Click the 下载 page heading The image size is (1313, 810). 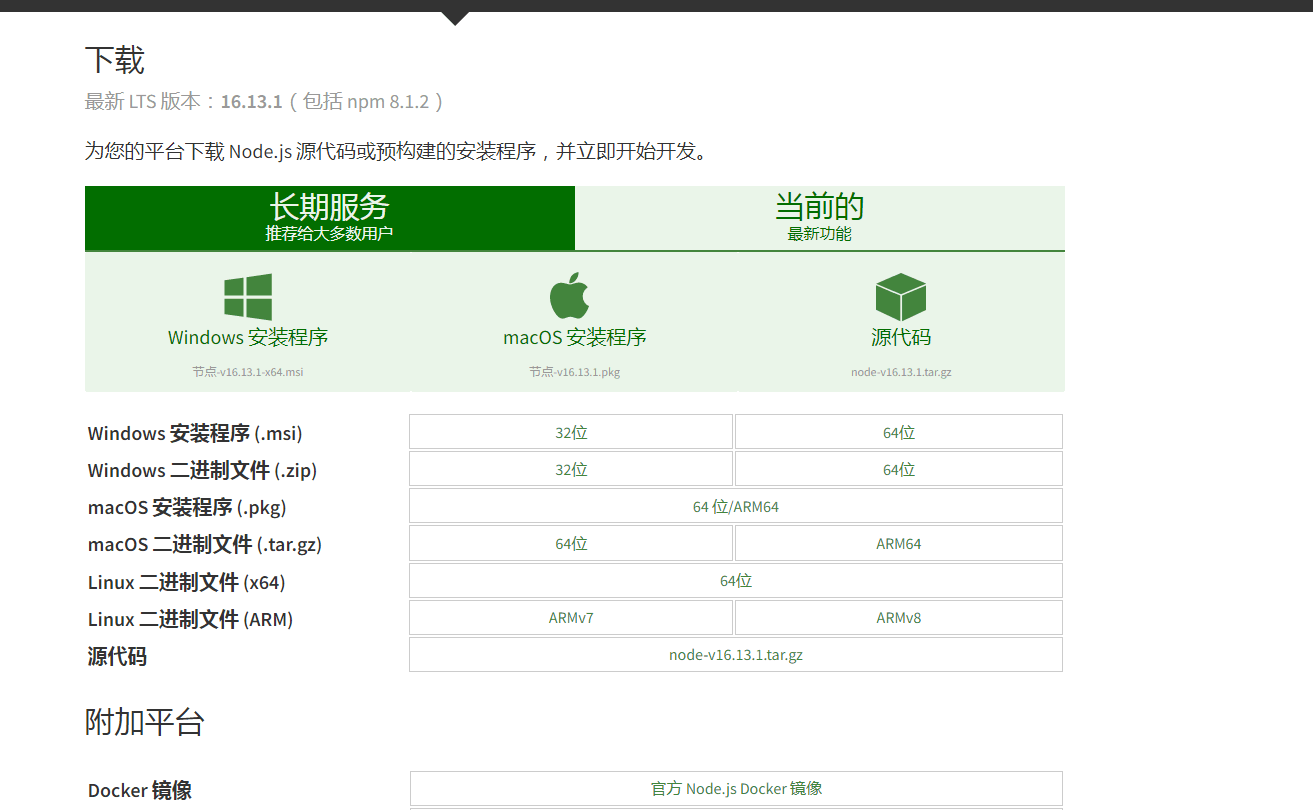point(115,60)
